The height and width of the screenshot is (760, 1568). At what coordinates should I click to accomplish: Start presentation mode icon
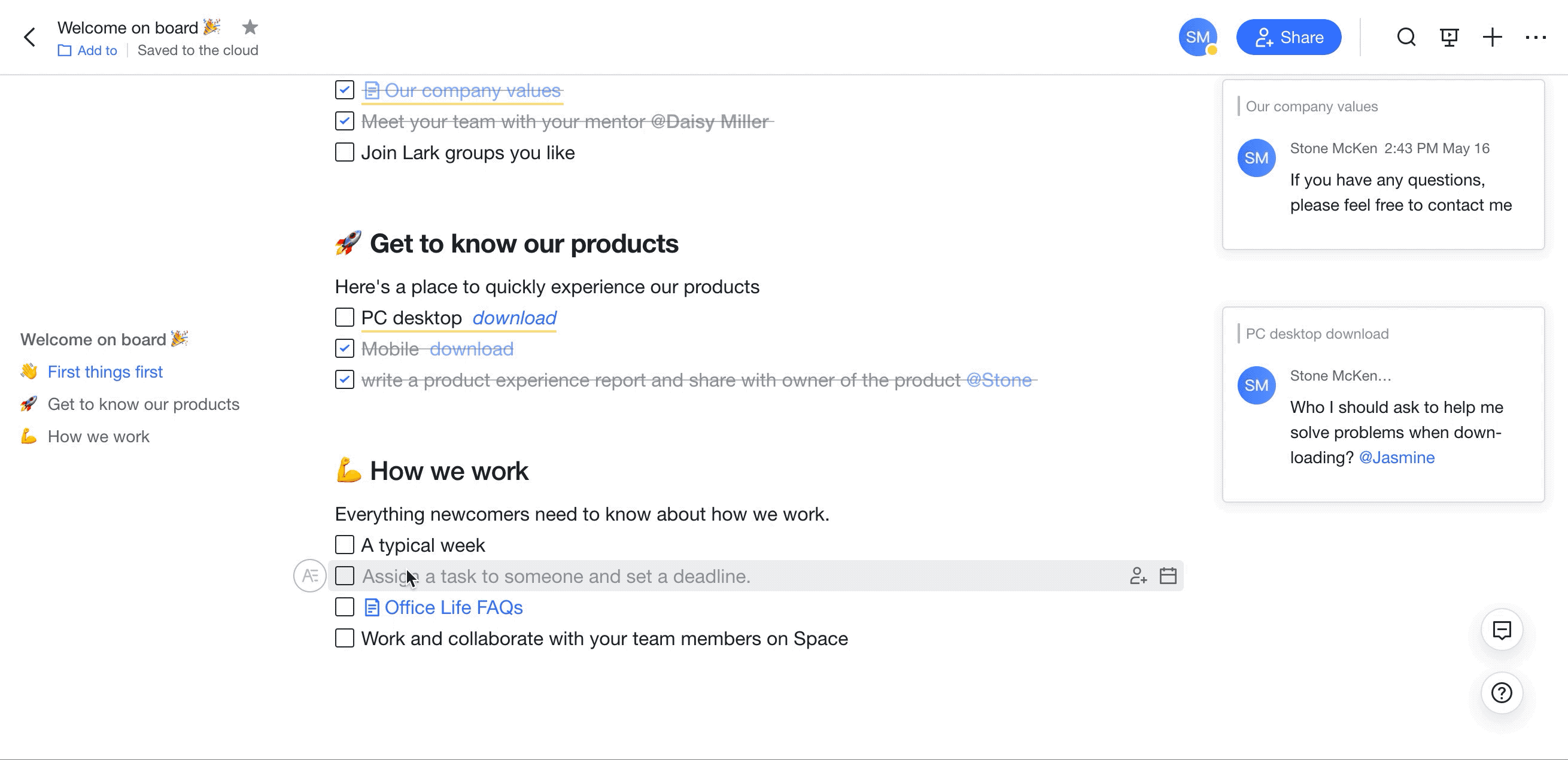click(x=1450, y=37)
